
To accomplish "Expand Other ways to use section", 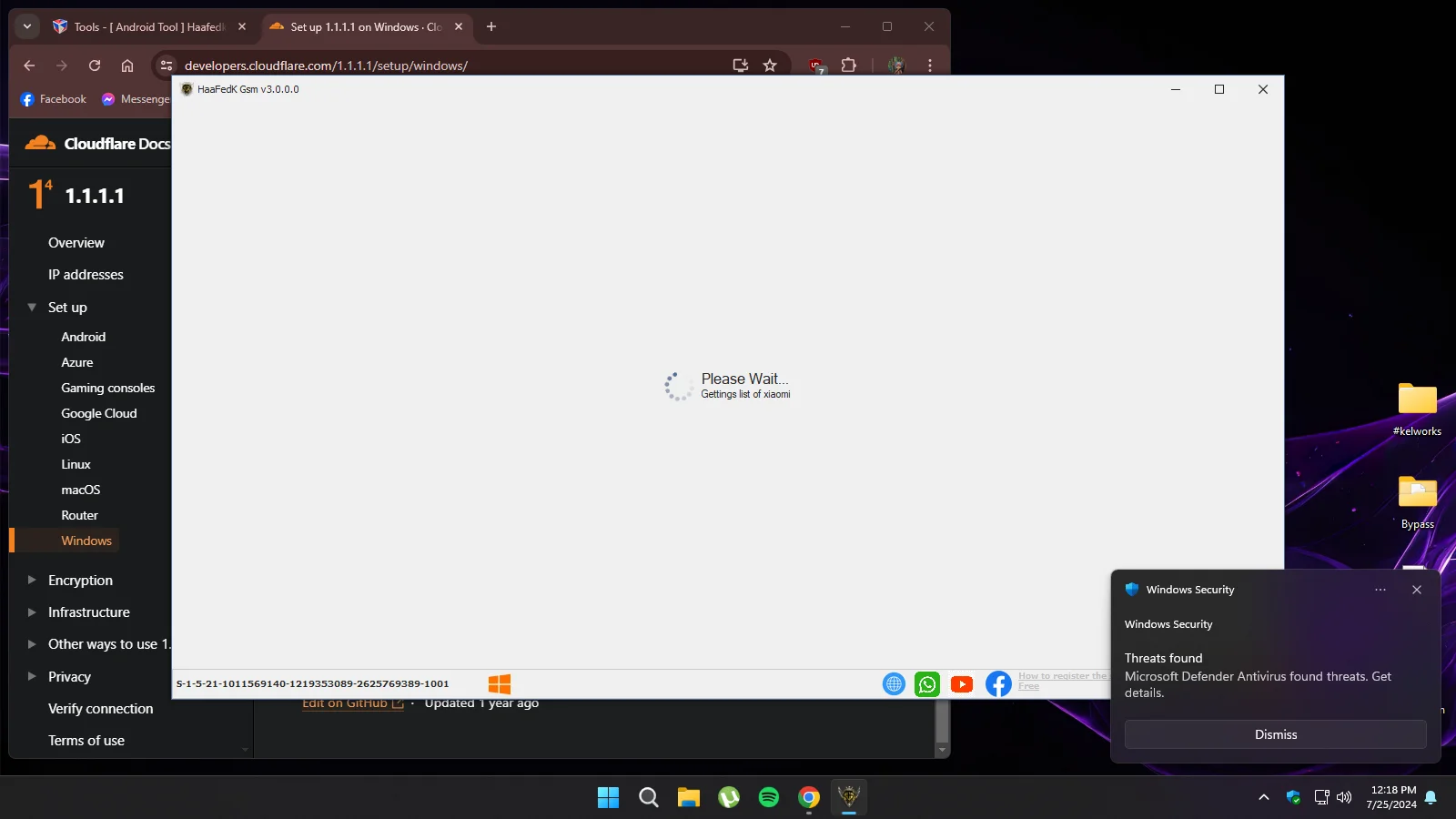I will point(32,644).
